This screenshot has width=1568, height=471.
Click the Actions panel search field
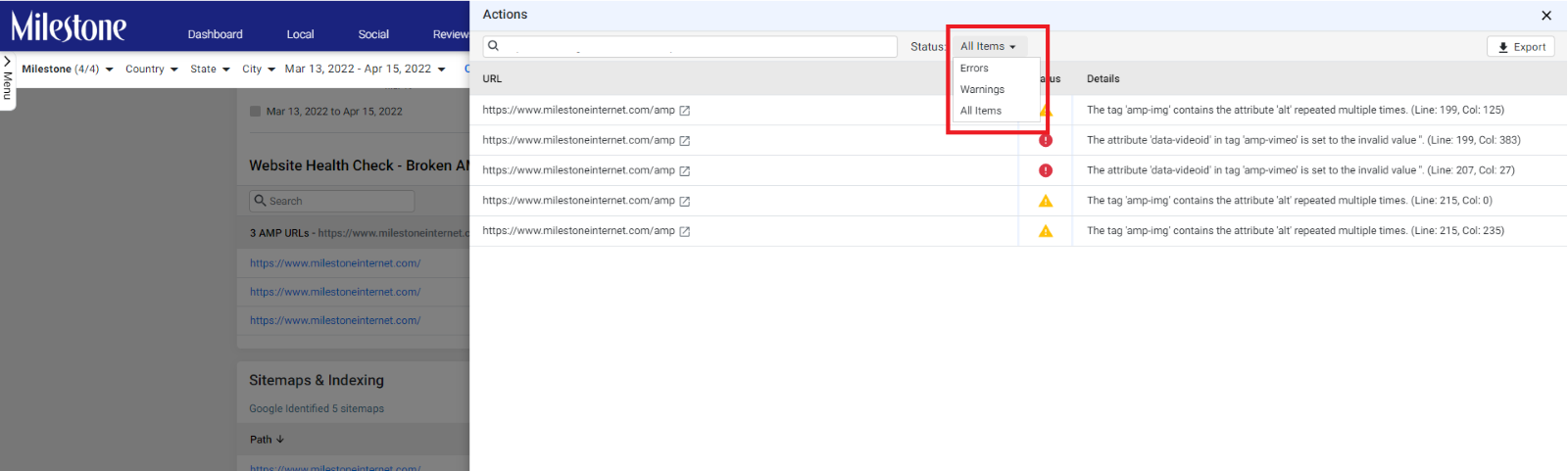[x=690, y=46]
